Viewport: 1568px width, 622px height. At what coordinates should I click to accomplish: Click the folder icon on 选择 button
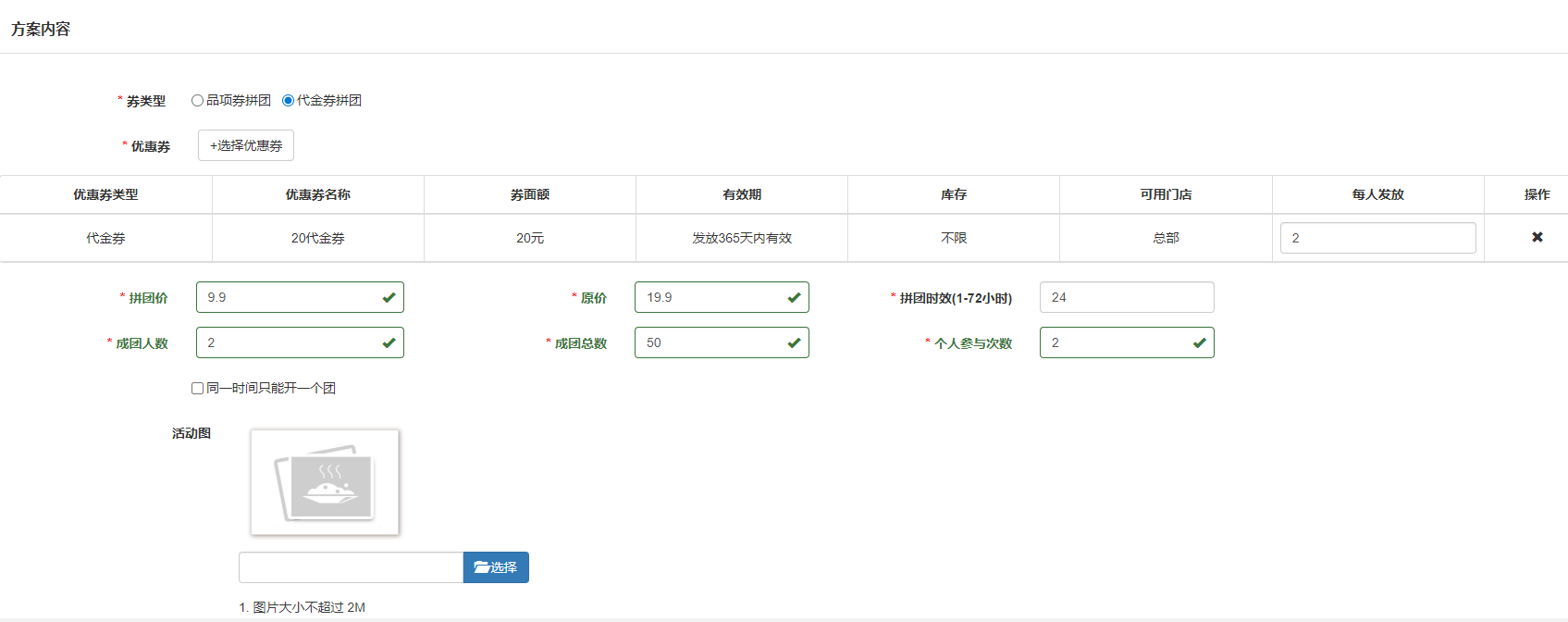point(481,567)
